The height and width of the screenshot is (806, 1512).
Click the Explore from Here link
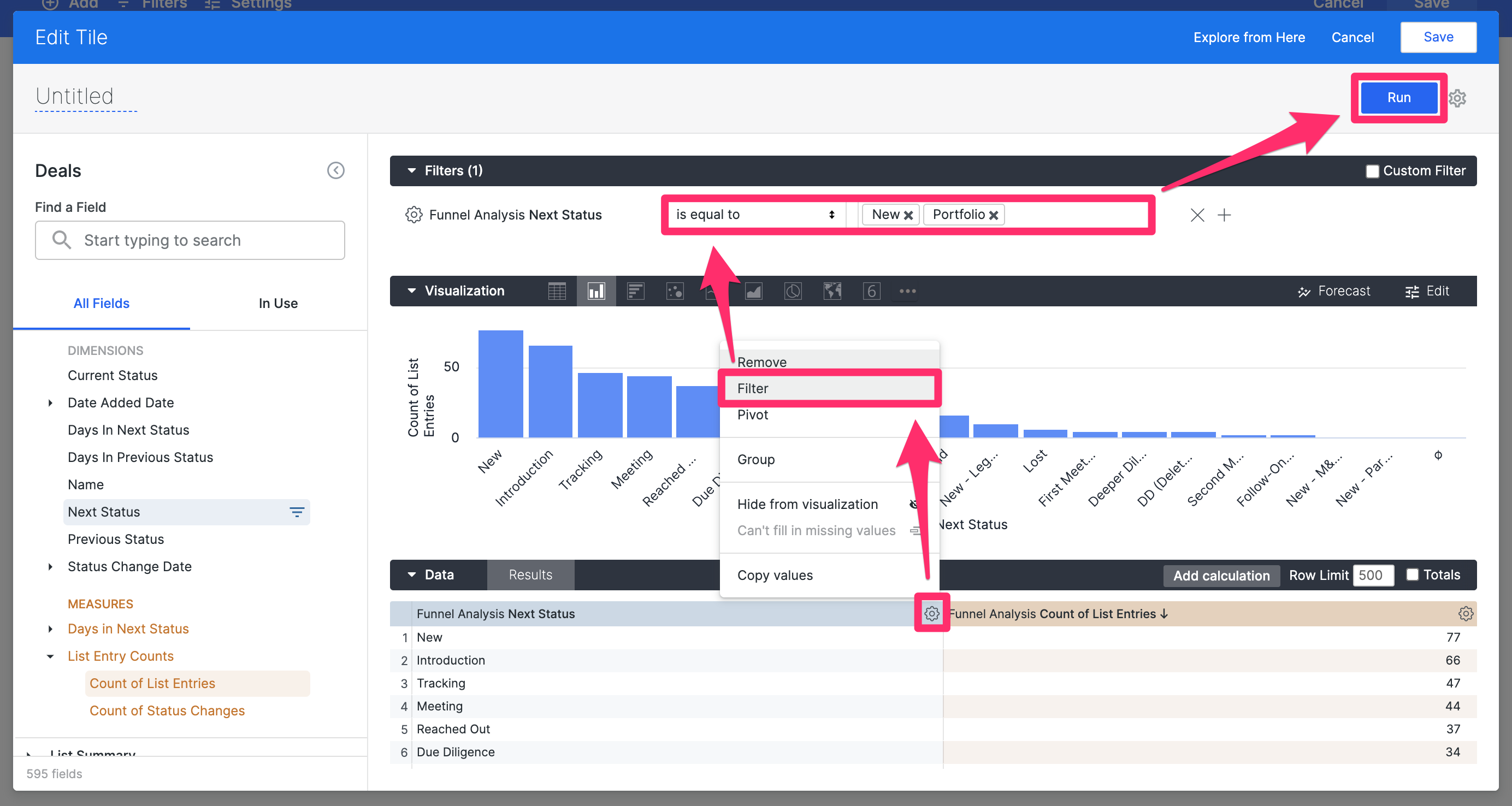tap(1249, 37)
